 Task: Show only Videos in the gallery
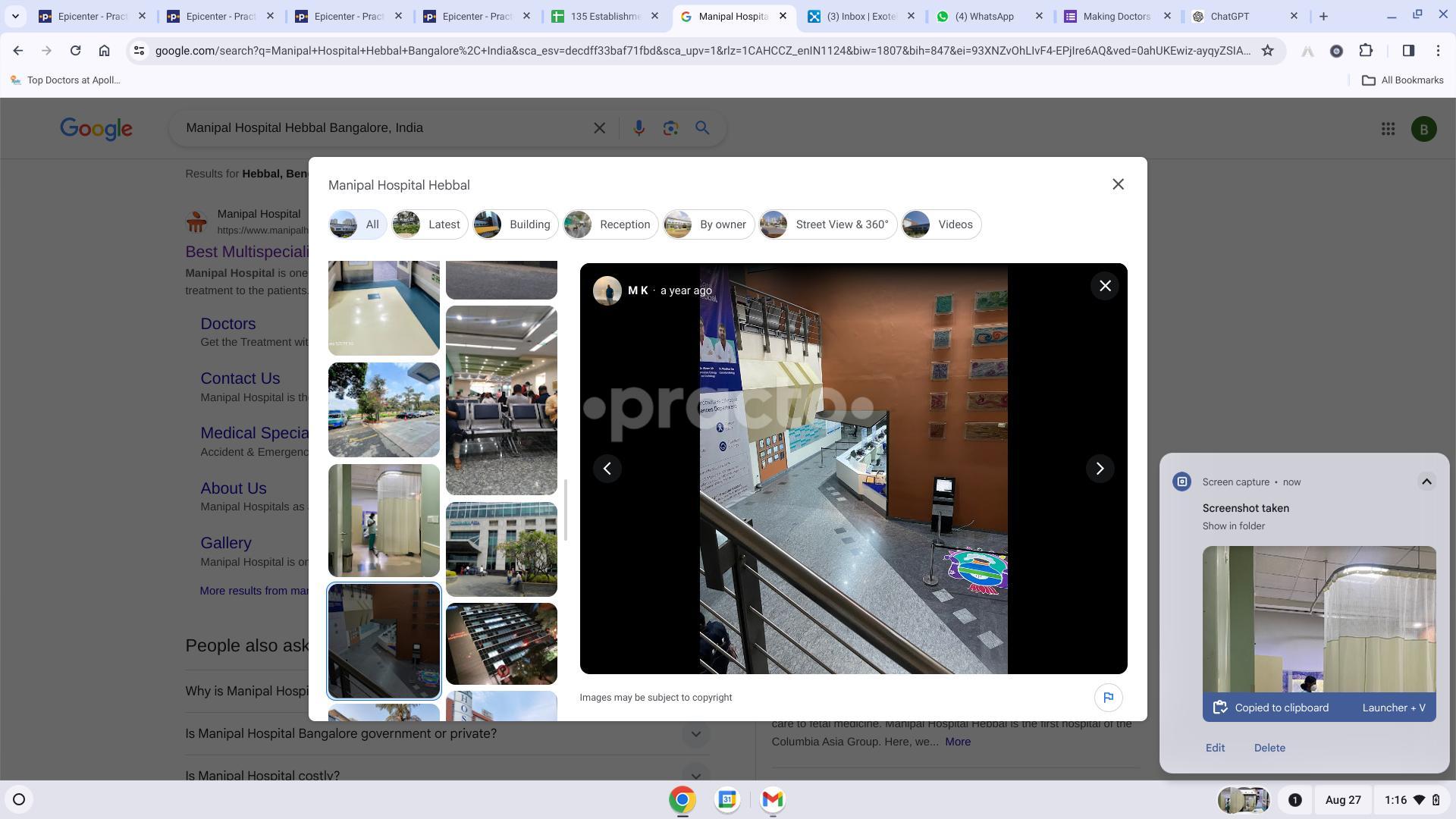[940, 224]
